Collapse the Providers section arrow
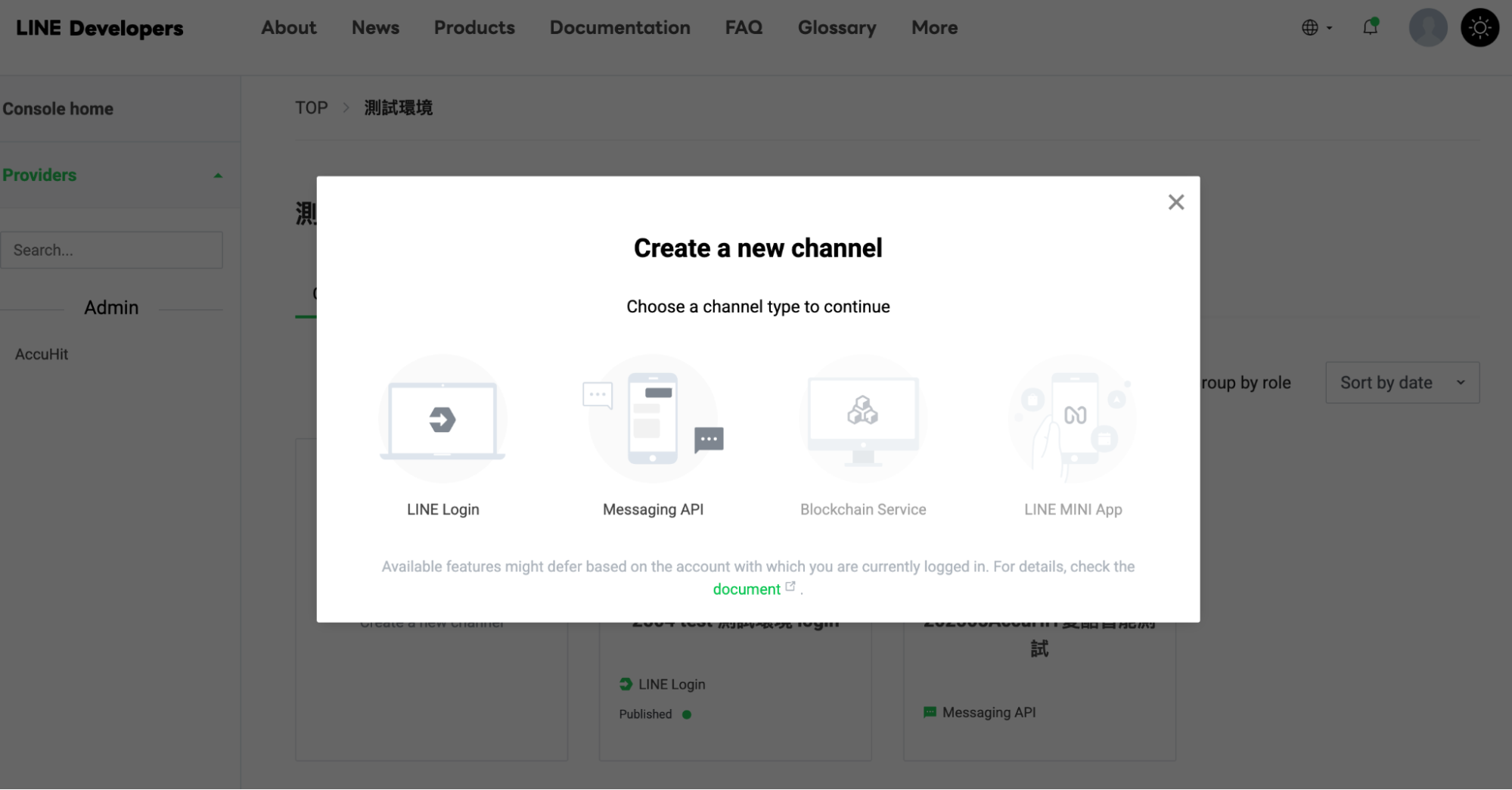This screenshot has width=1512, height=790. (x=218, y=176)
